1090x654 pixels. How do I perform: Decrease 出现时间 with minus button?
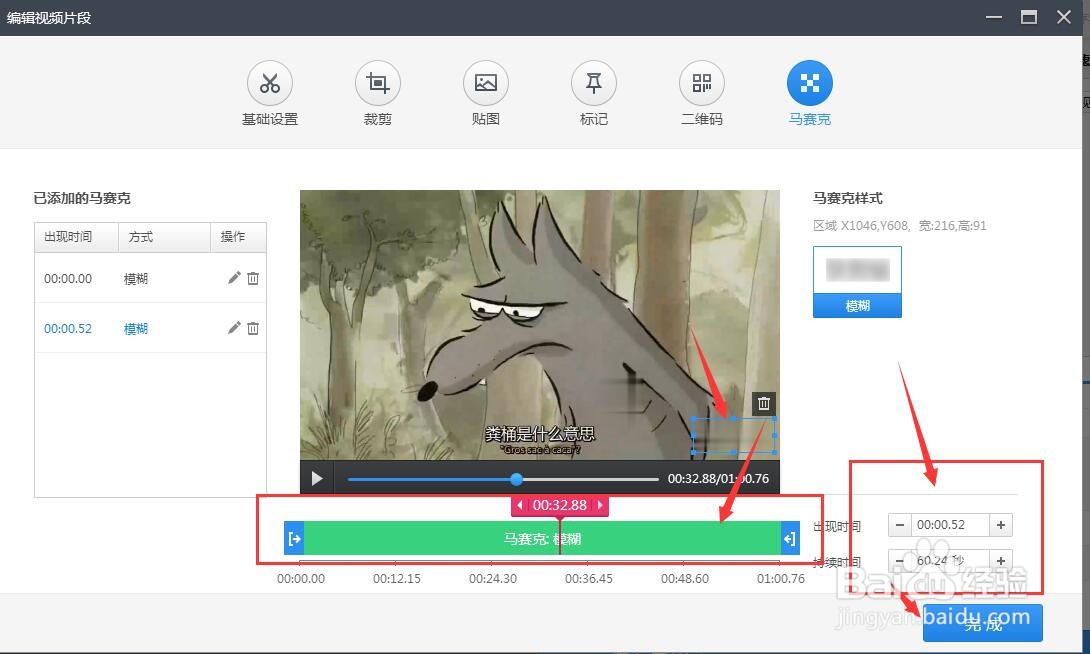[x=900, y=525]
